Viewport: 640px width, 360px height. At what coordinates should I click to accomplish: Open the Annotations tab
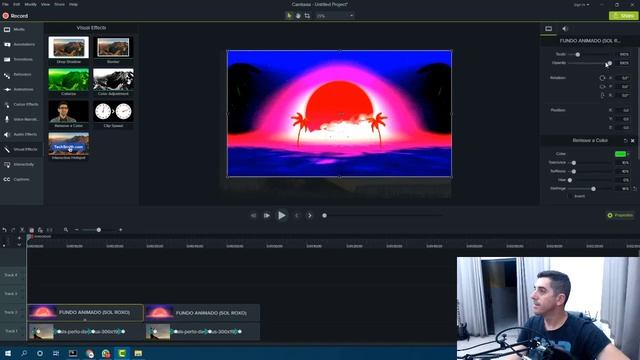21,44
